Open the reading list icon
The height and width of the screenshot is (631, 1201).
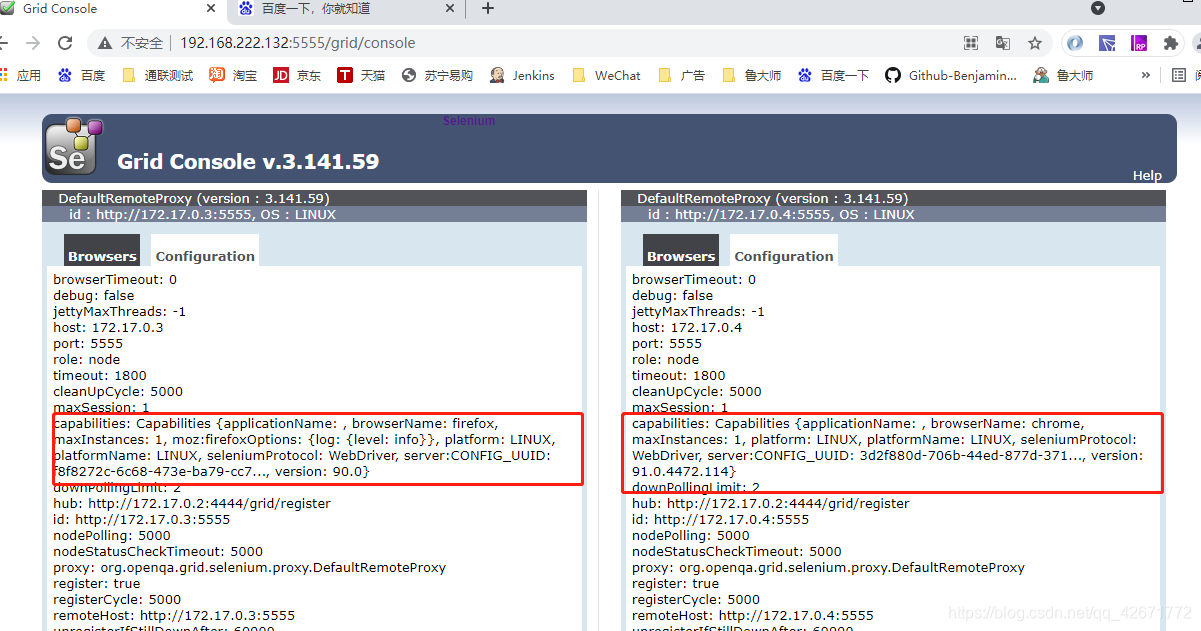click(1180, 74)
